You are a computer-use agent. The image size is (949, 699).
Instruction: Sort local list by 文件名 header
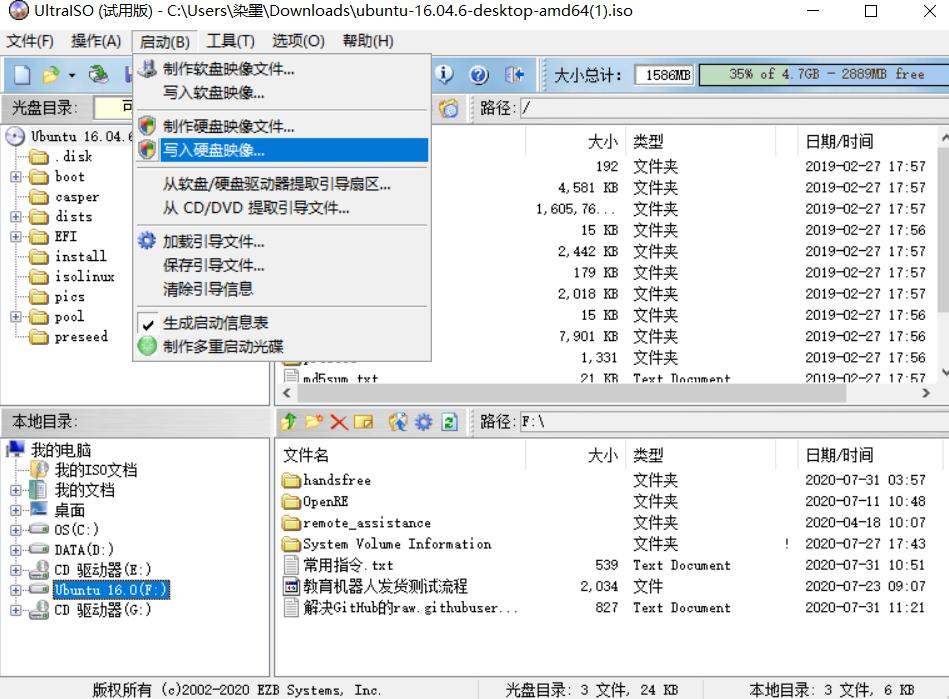tap(306, 455)
